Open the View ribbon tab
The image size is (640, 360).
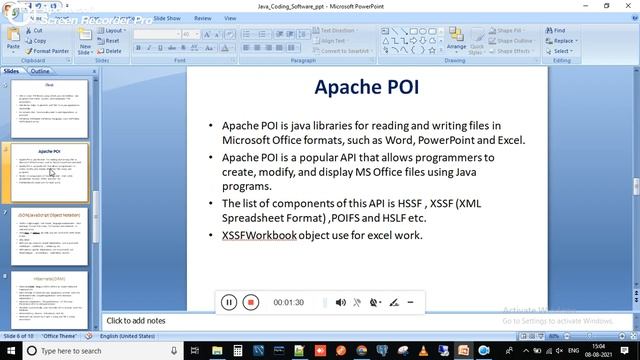point(230,18)
